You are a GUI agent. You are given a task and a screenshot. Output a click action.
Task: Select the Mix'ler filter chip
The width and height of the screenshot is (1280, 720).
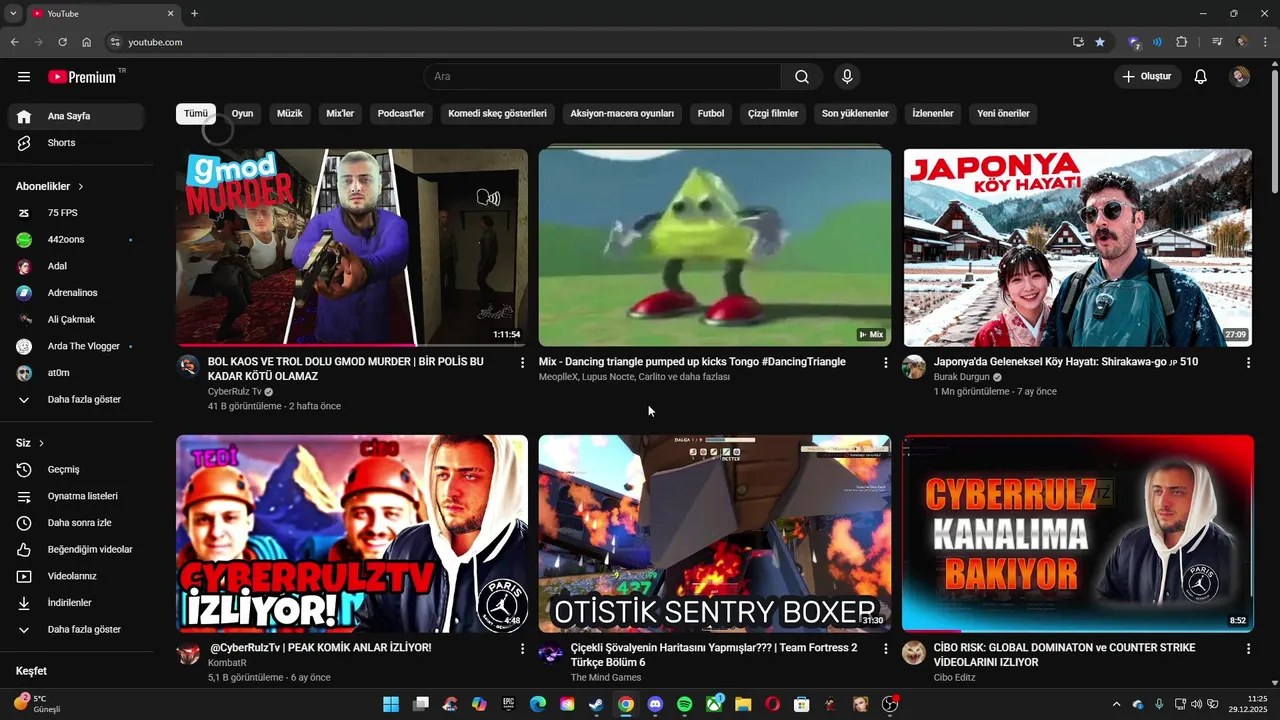(x=340, y=114)
